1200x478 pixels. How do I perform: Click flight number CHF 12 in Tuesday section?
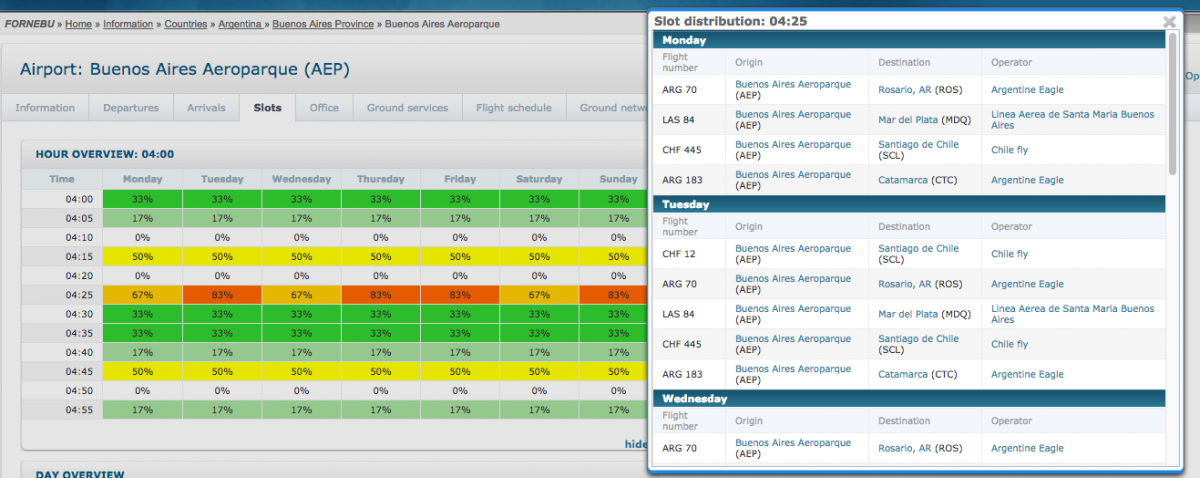pos(678,254)
